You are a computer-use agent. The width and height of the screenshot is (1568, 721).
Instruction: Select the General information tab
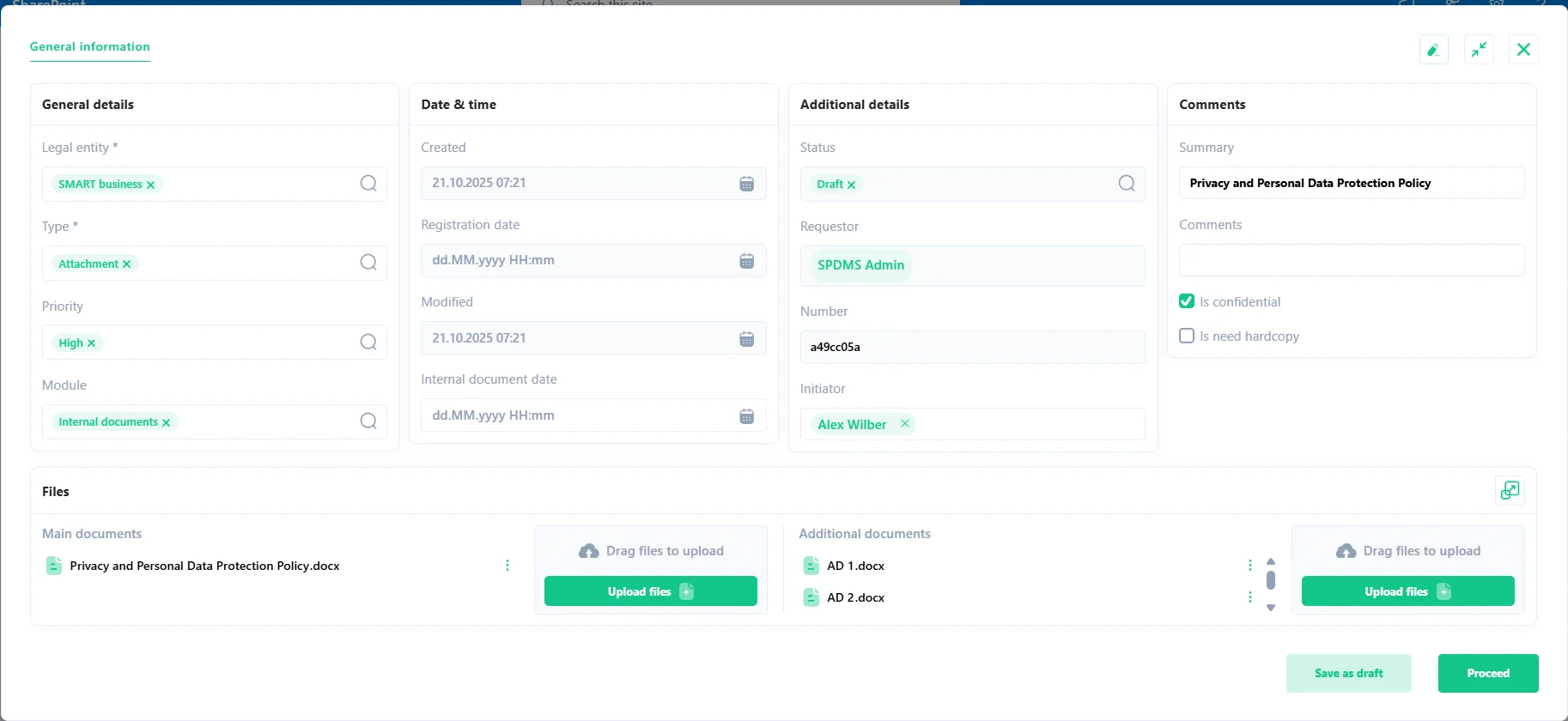pos(90,47)
